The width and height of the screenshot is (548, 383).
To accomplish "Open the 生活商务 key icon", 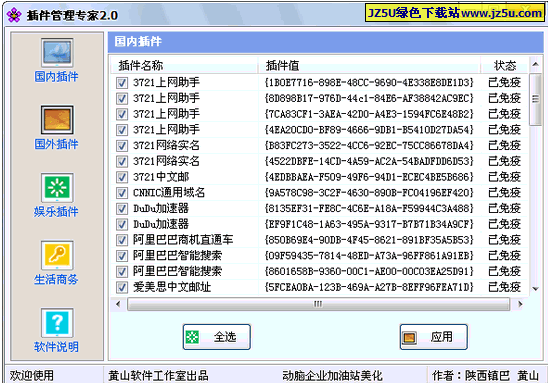I will coord(57,255).
